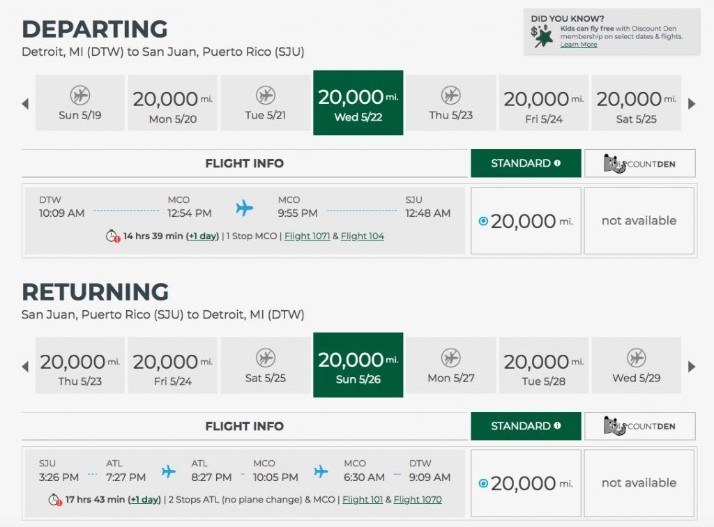Select 20,000 mi. standard fare for departing flight
Image resolution: width=714 pixels, height=527 pixels.
point(484,221)
